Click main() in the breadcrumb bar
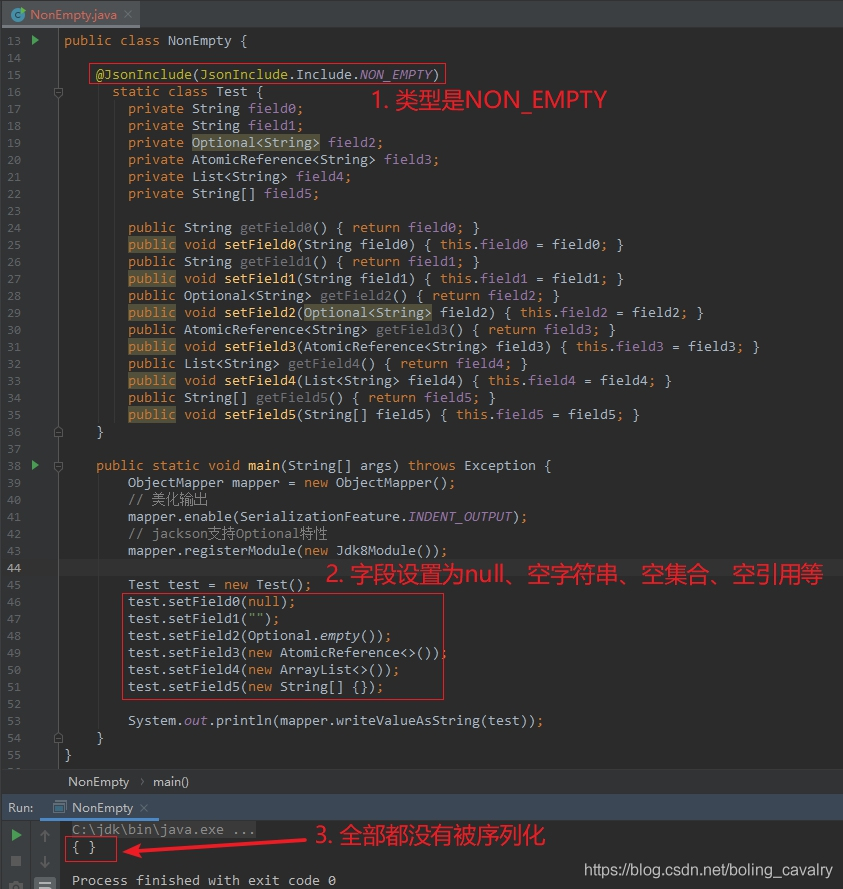The height and width of the screenshot is (889, 843). [171, 782]
